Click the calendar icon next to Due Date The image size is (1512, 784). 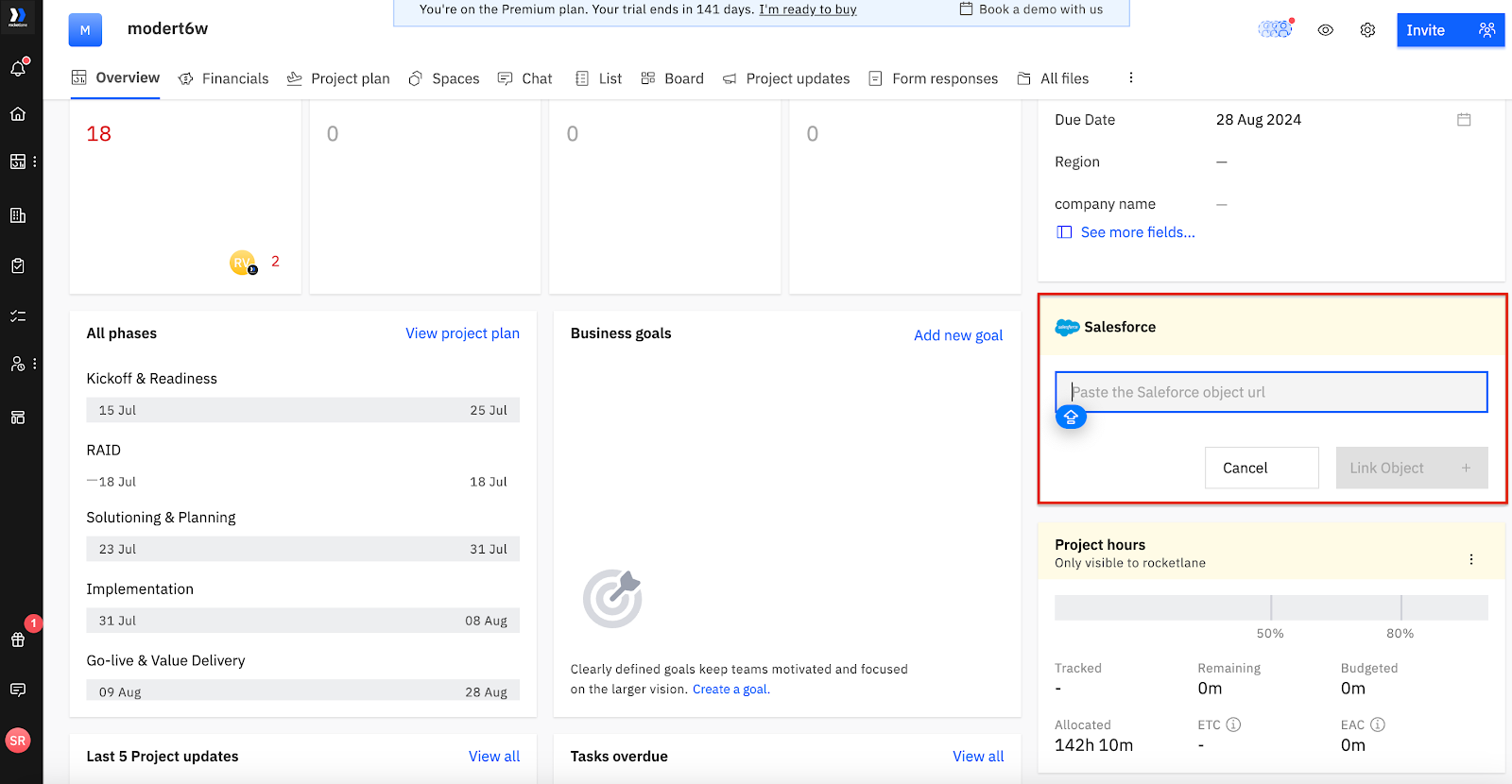(x=1464, y=120)
